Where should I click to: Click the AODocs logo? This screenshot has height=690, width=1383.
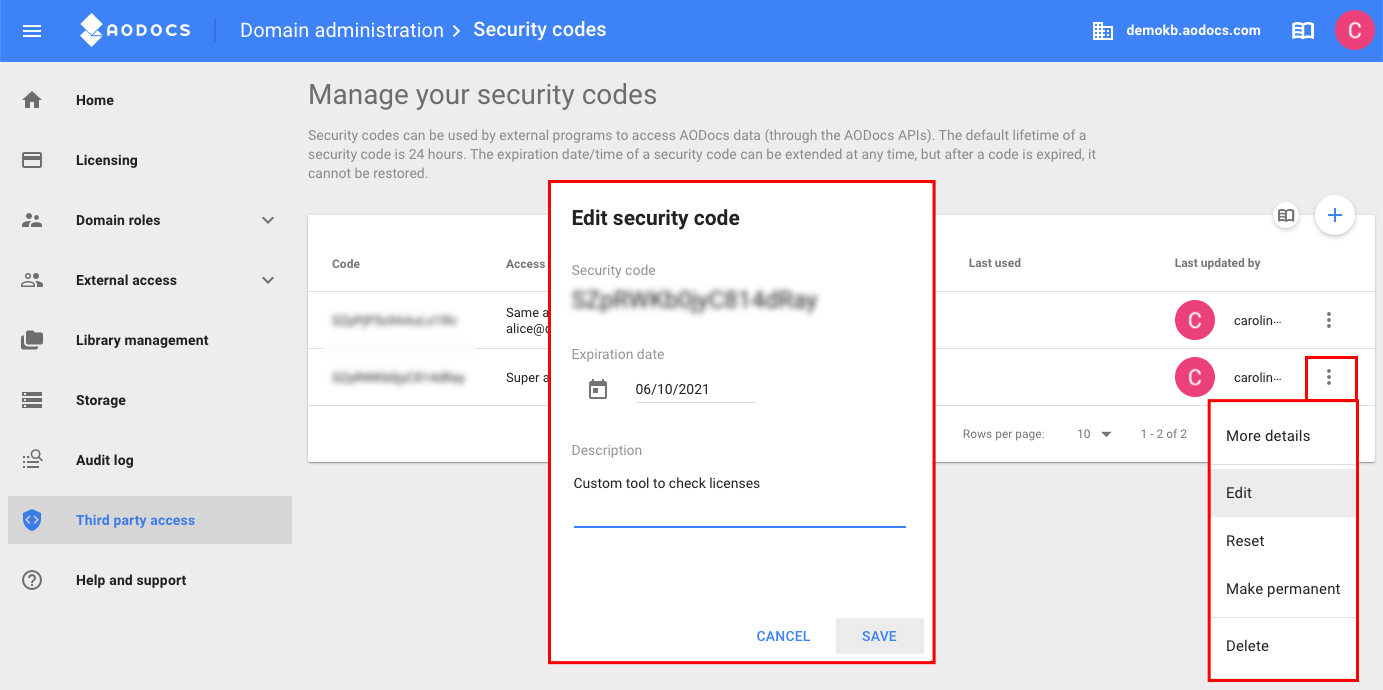pos(135,30)
